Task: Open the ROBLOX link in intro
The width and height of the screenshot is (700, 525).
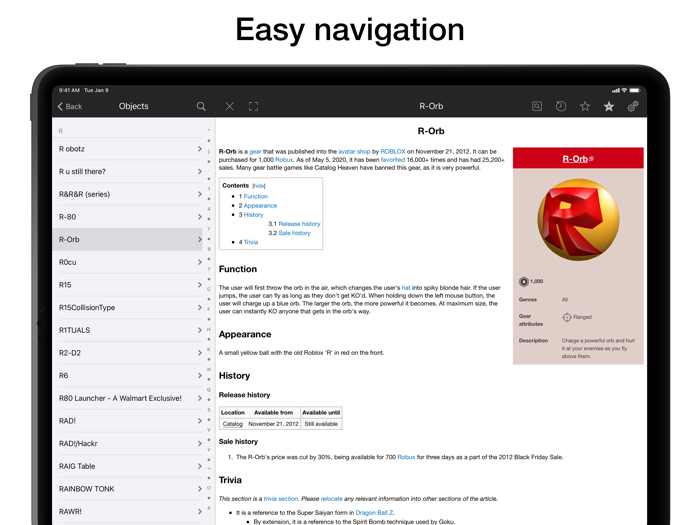Action: [x=393, y=152]
